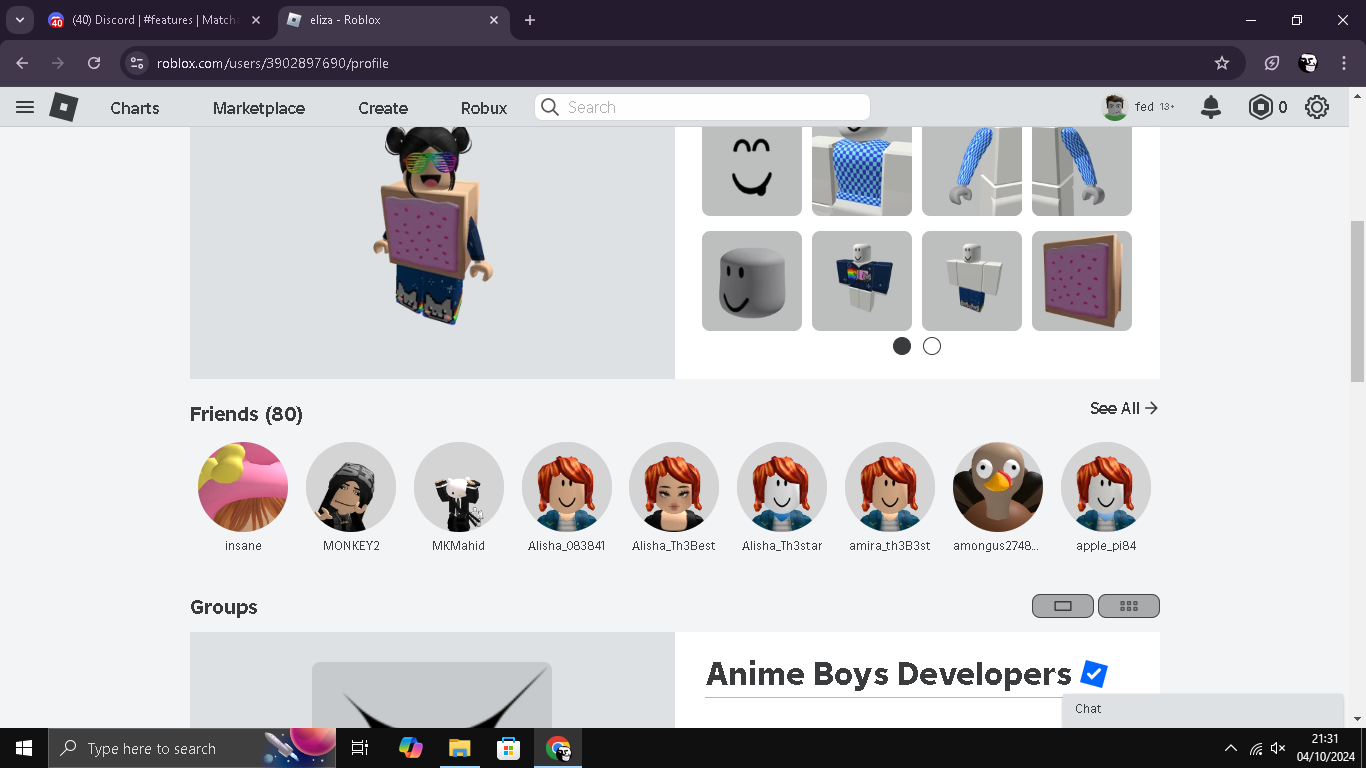
Task: Launch File Explorer from the taskbar
Action: (459, 748)
